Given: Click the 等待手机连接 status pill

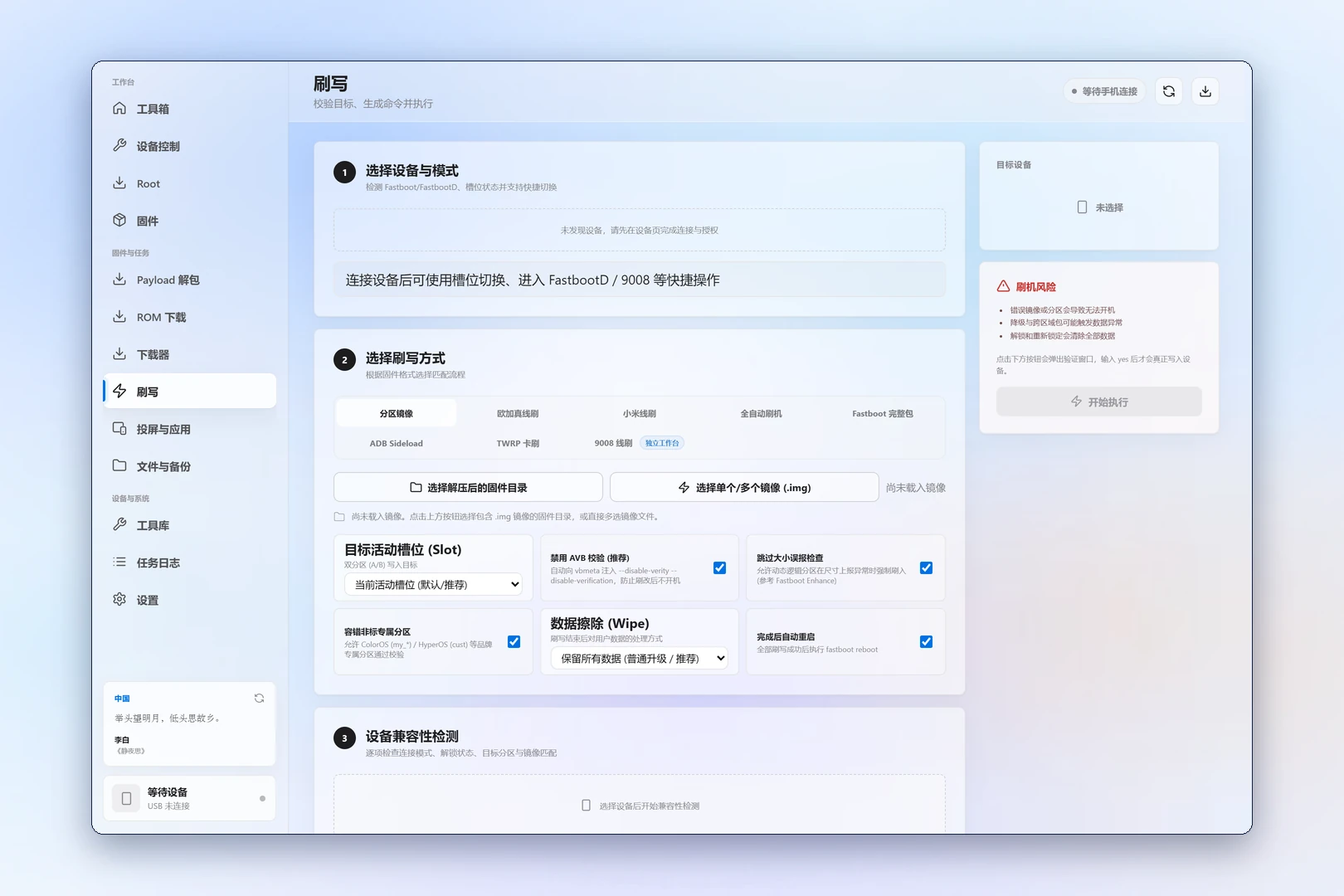Looking at the screenshot, I should (1104, 91).
